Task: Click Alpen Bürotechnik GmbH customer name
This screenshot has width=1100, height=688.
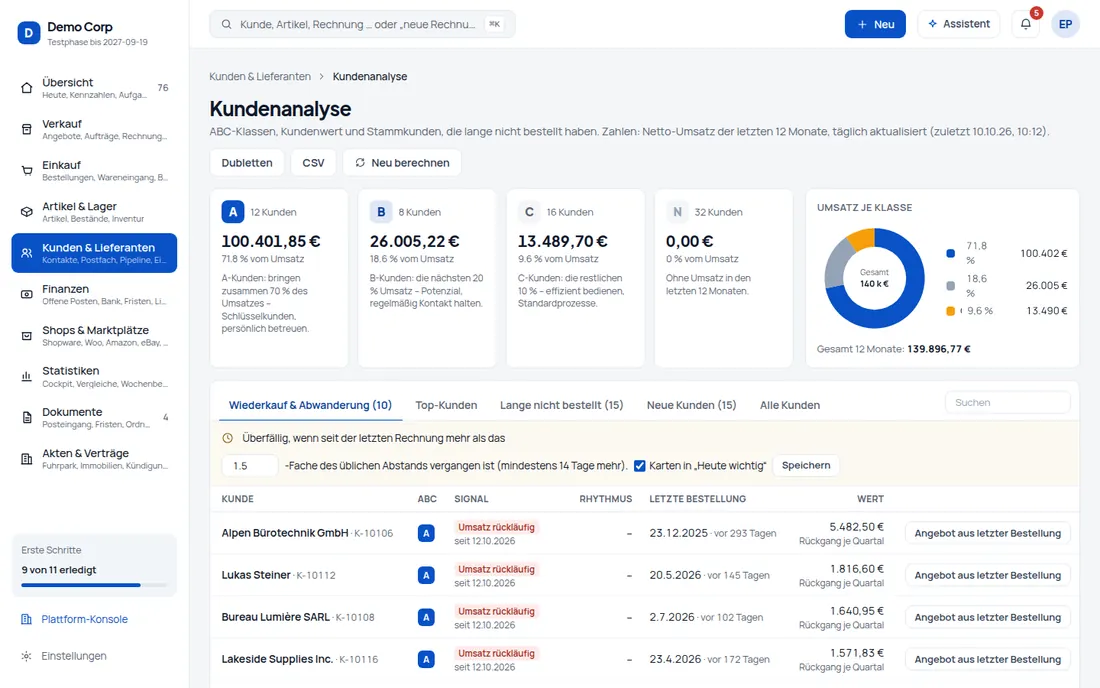Action: click(x=285, y=533)
